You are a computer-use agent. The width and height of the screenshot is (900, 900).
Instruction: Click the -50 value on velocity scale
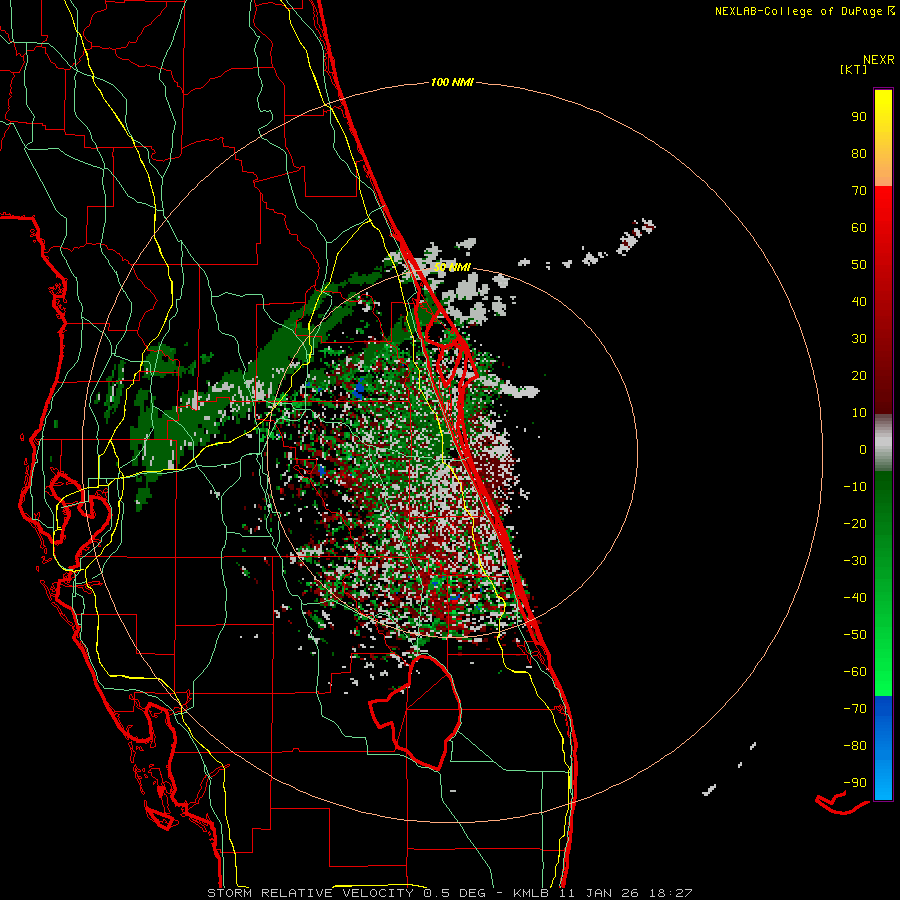[855, 635]
